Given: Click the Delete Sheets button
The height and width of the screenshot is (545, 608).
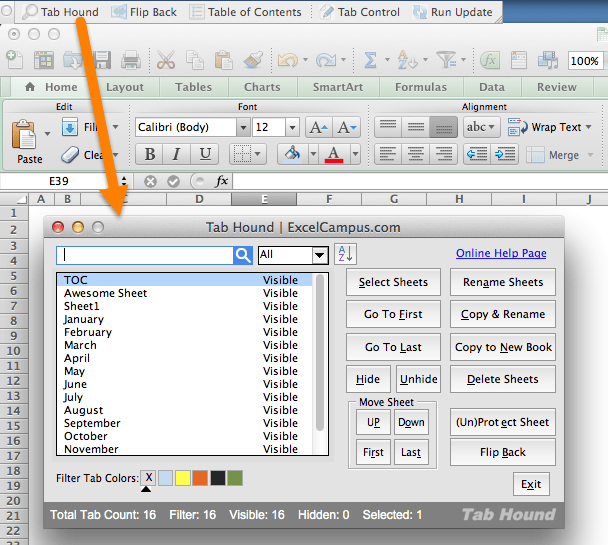Looking at the screenshot, I should click(x=502, y=379).
